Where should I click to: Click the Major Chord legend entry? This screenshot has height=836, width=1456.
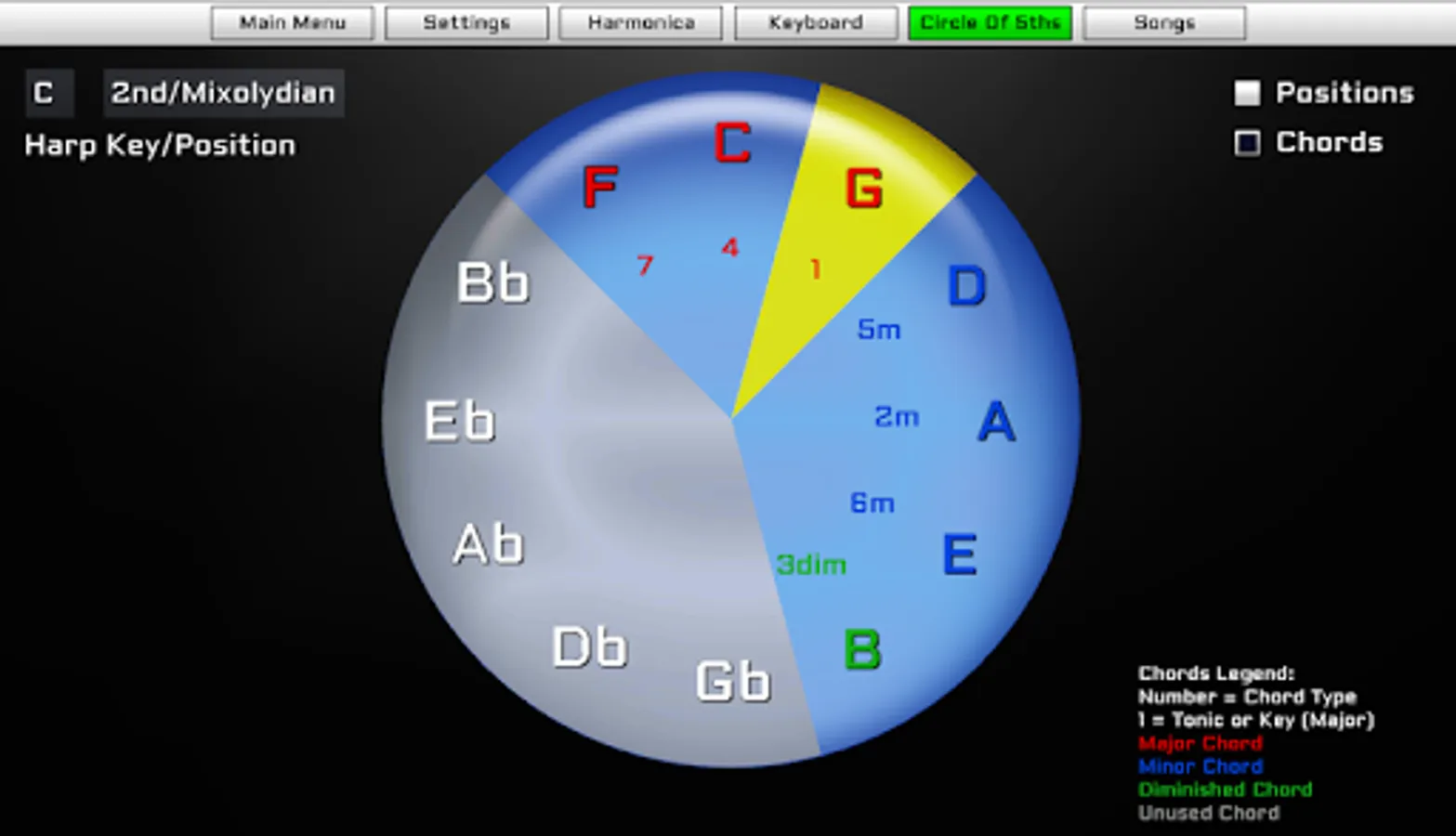[x=1200, y=743]
